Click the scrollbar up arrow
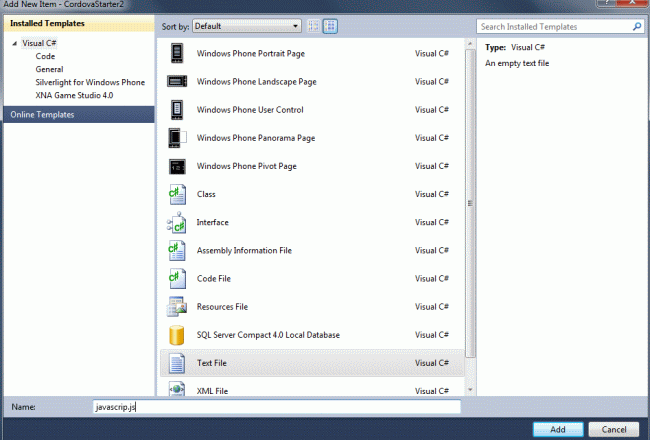Image resolution: width=650 pixels, height=440 pixels. 470,44
